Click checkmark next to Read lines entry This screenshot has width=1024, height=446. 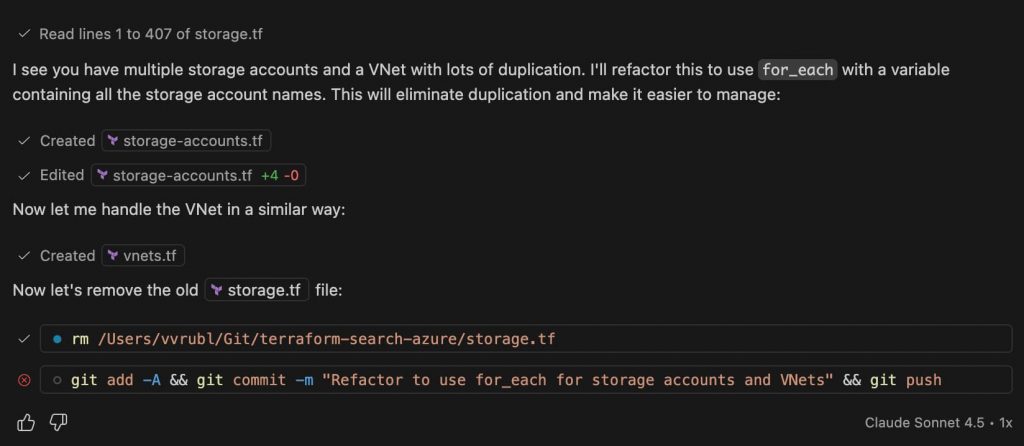point(25,33)
